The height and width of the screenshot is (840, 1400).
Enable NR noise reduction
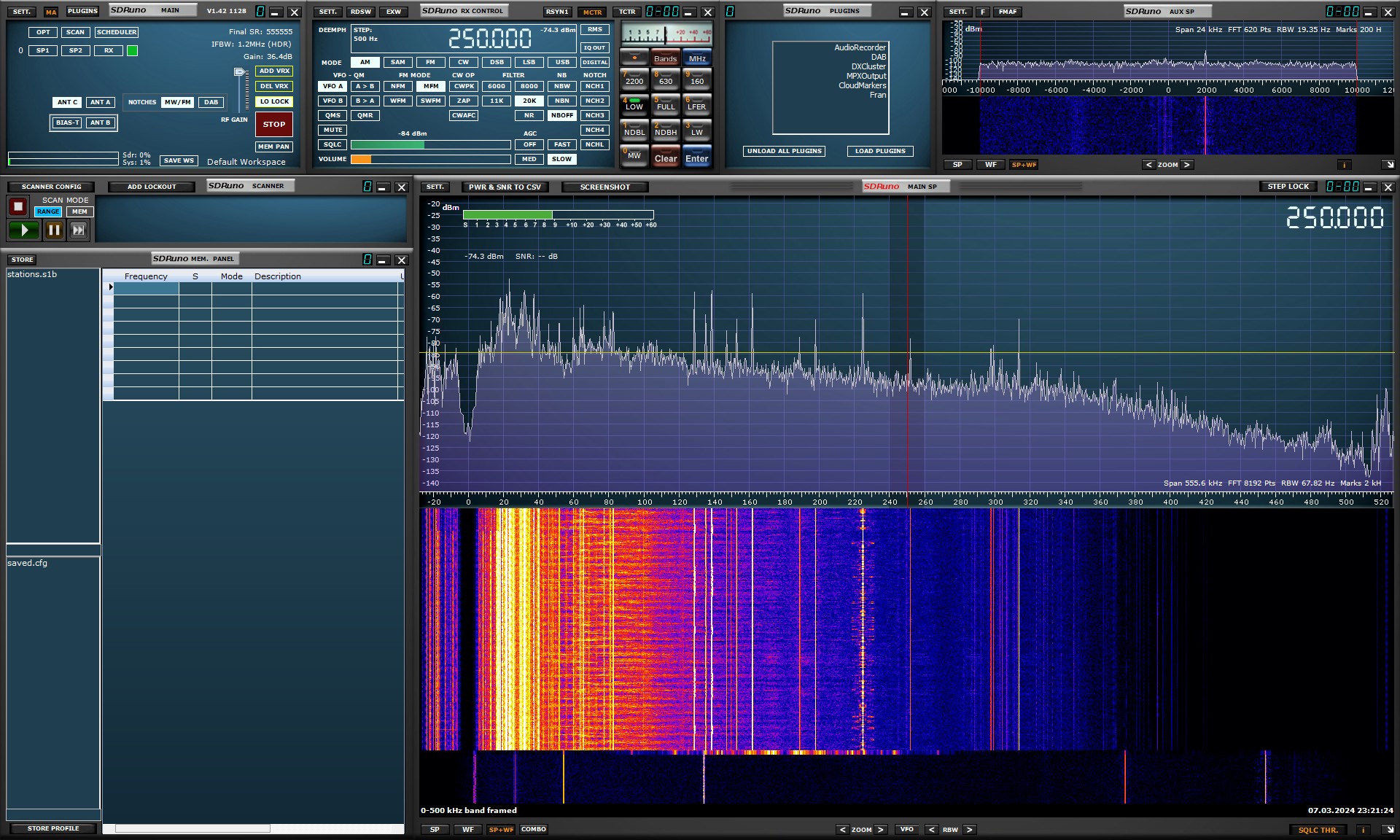coord(529,115)
